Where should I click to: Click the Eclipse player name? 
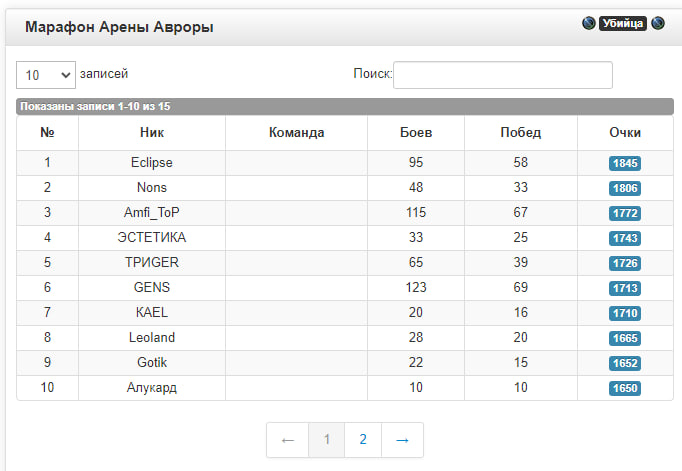pyautogui.click(x=152, y=162)
